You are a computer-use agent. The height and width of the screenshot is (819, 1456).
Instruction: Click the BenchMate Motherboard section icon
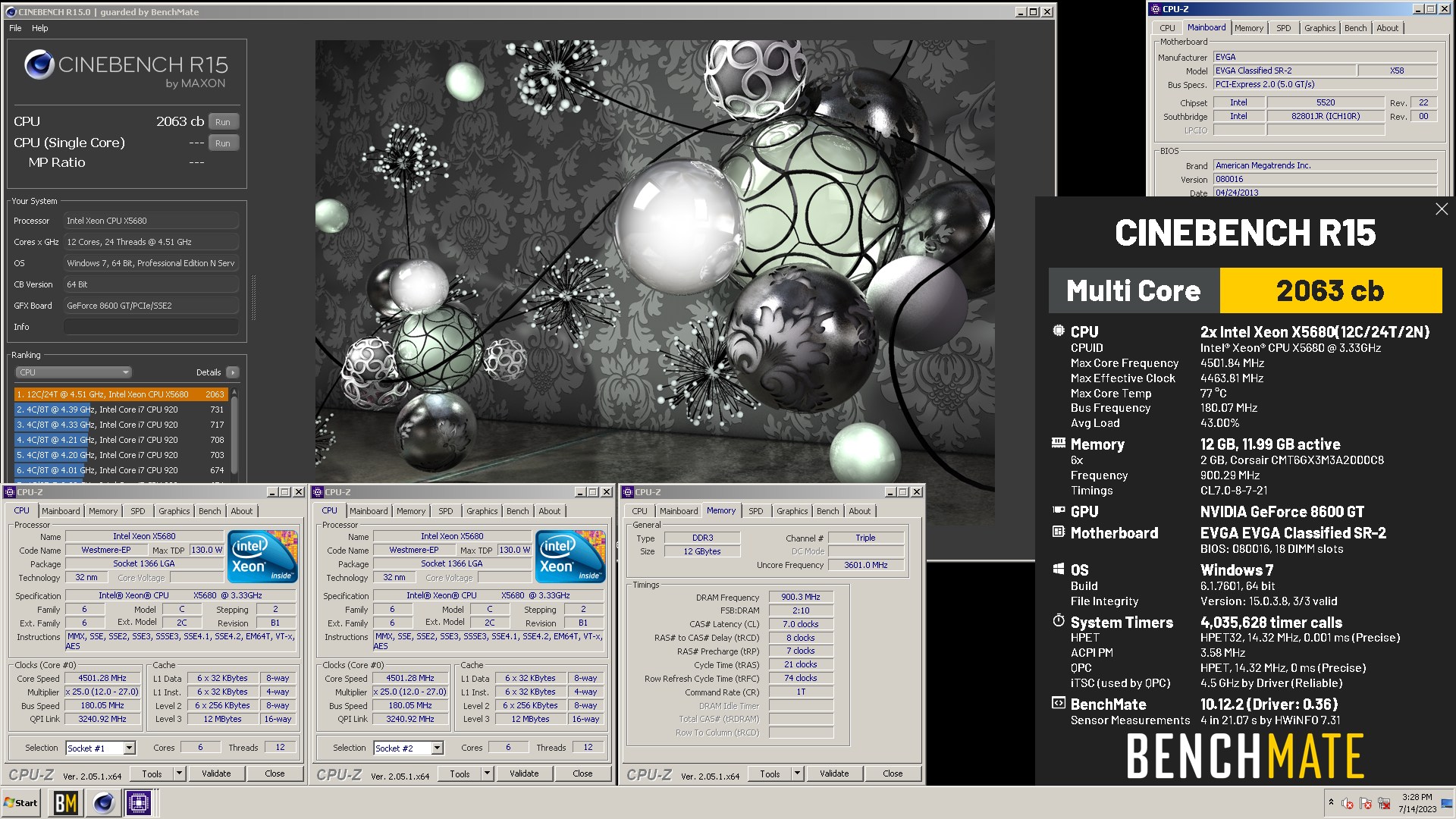[1059, 532]
